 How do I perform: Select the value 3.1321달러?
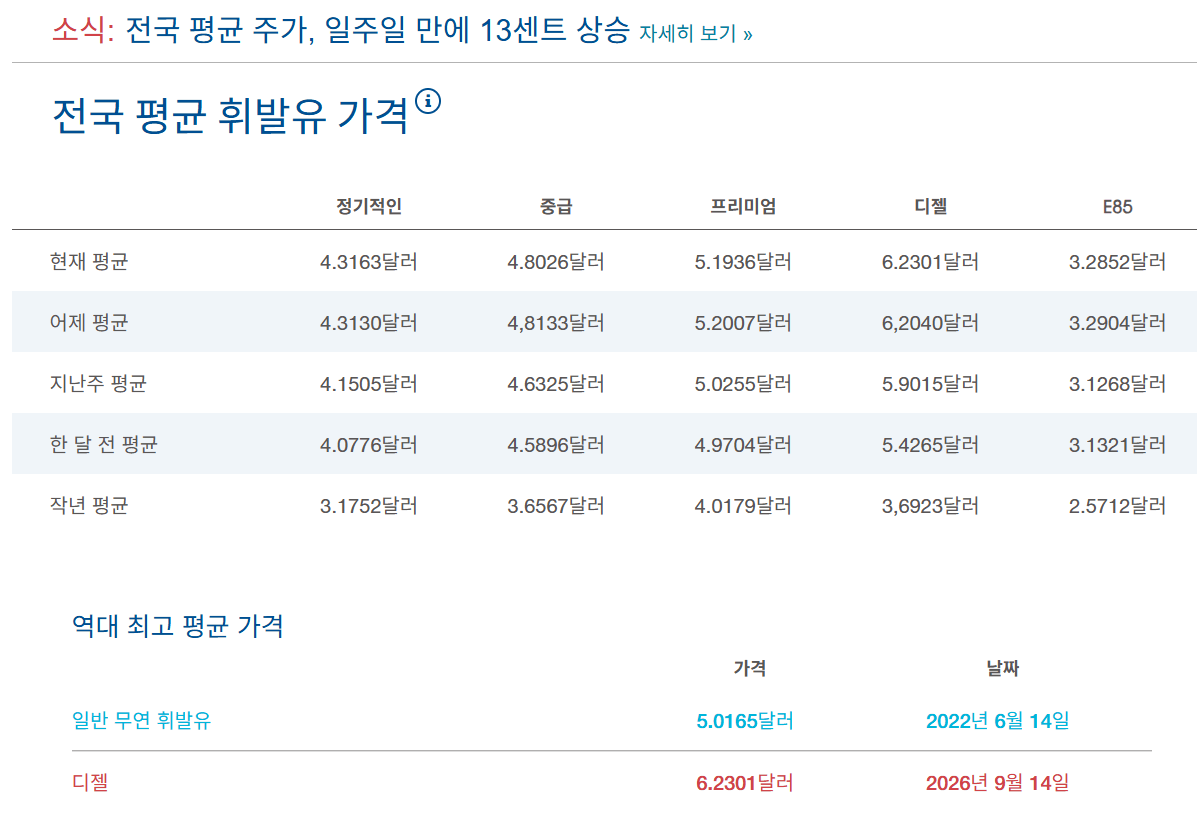coord(1118,444)
